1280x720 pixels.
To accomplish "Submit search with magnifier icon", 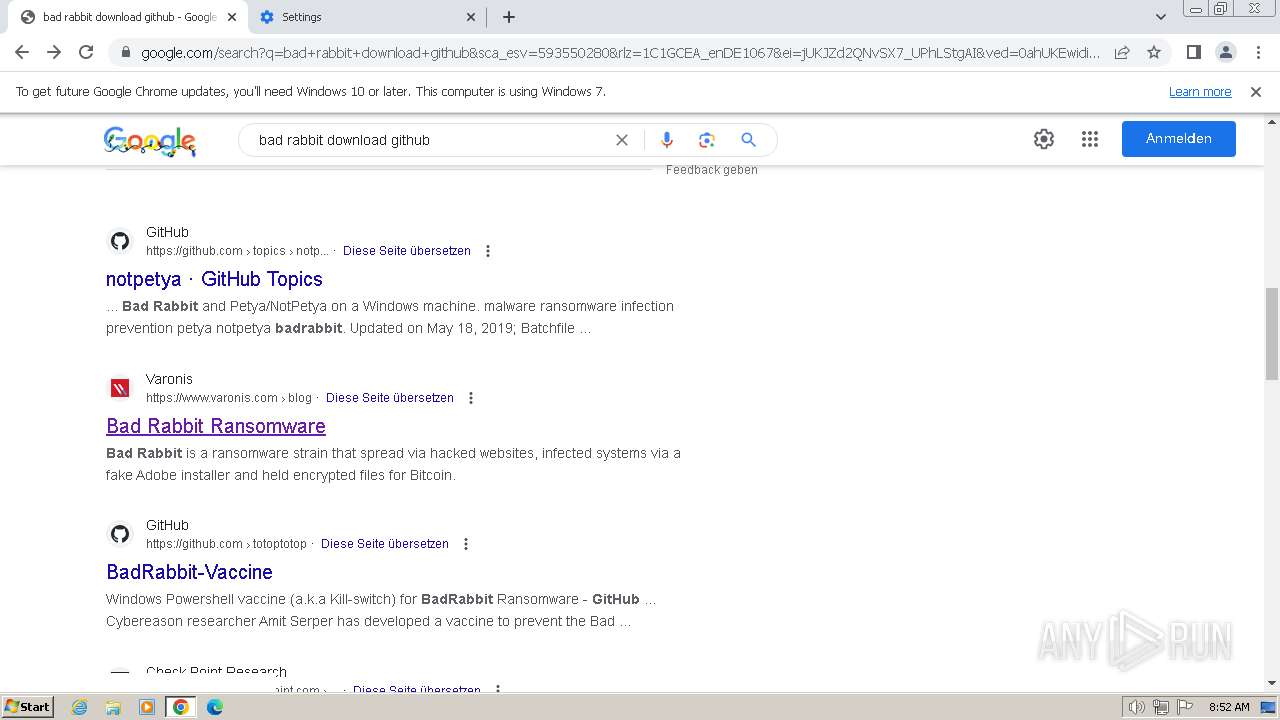I will pos(748,140).
